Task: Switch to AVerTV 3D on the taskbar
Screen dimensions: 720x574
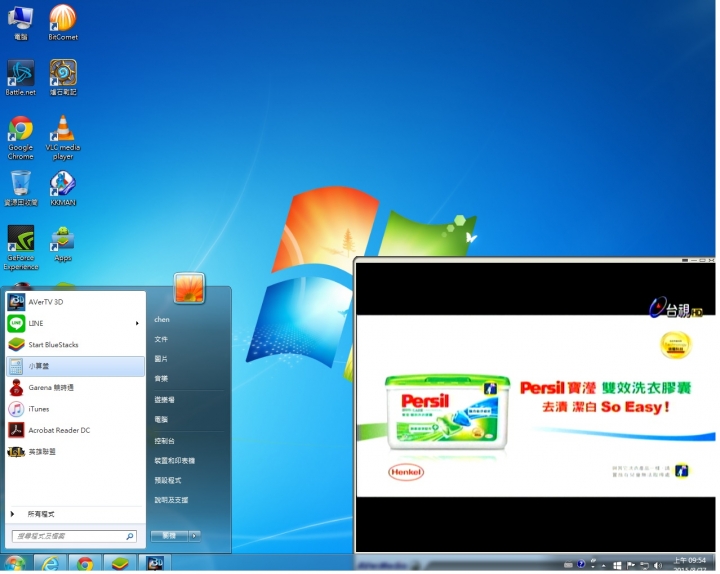Action: point(155,563)
